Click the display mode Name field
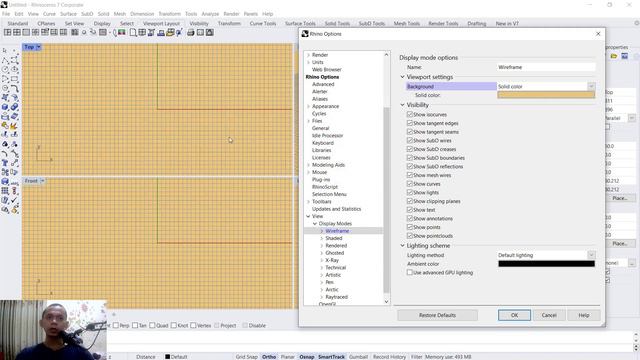The width and height of the screenshot is (640, 360). coord(546,67)
